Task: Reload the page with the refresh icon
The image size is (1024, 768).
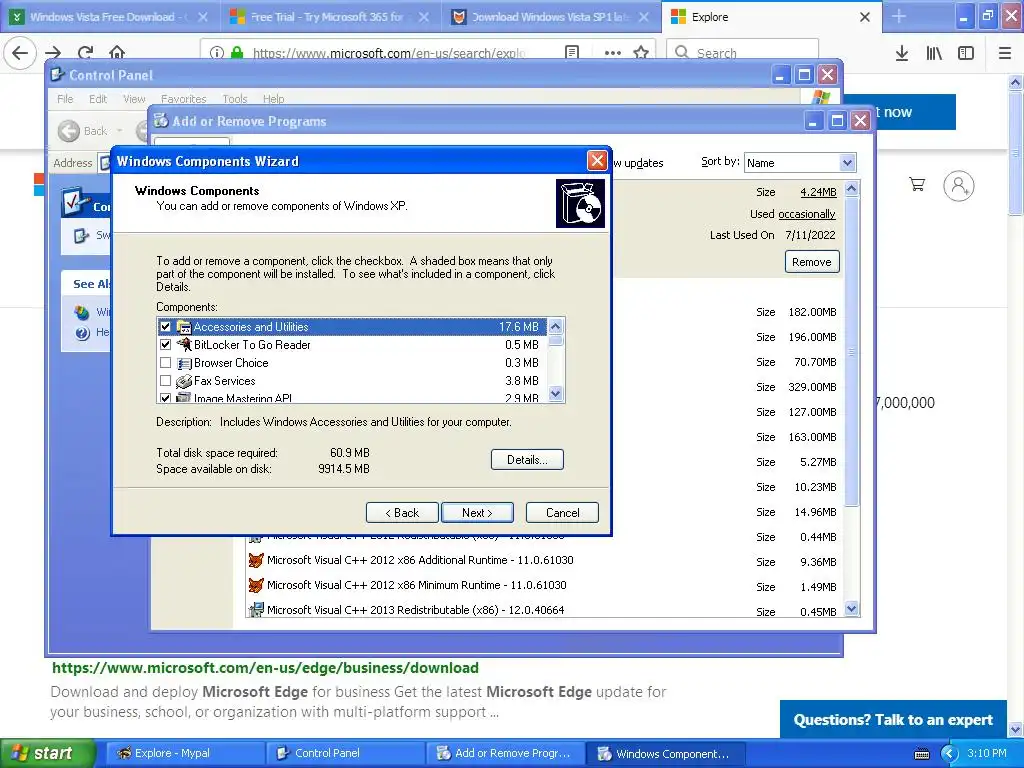Action: [85, 53]
